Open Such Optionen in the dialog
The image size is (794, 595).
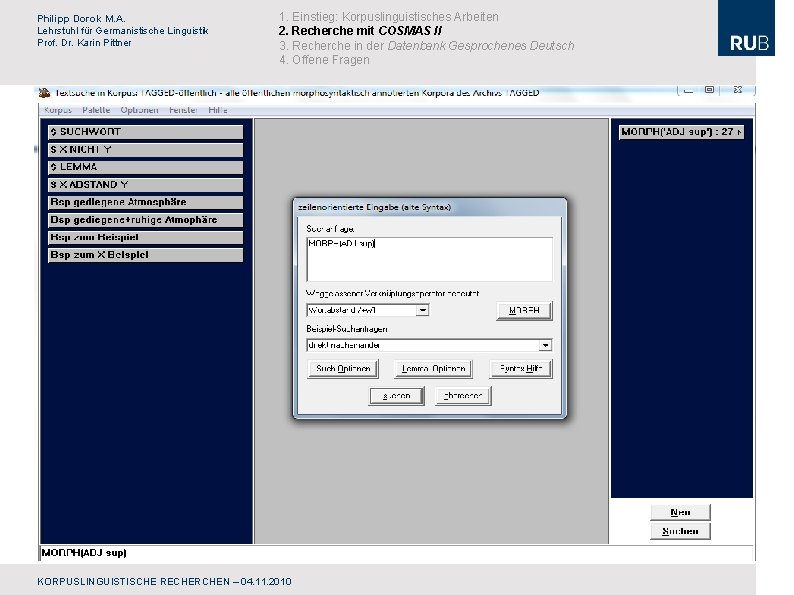coord(343,369)
